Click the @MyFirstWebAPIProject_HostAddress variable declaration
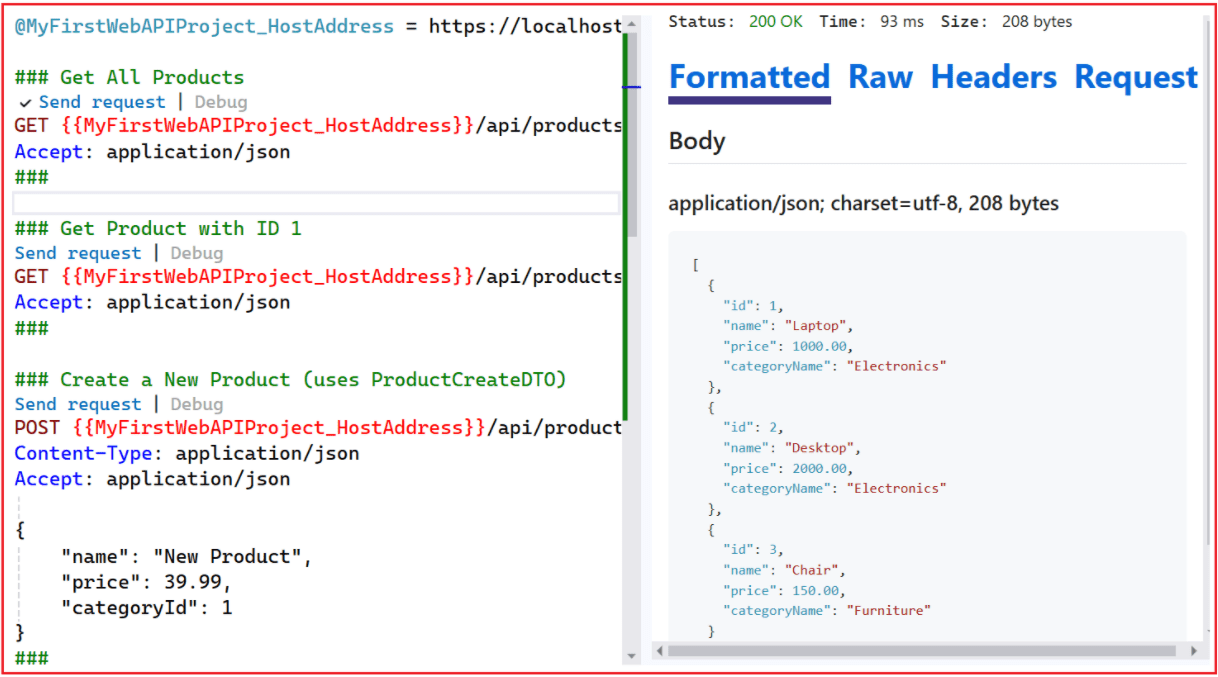 coord(204,27)
